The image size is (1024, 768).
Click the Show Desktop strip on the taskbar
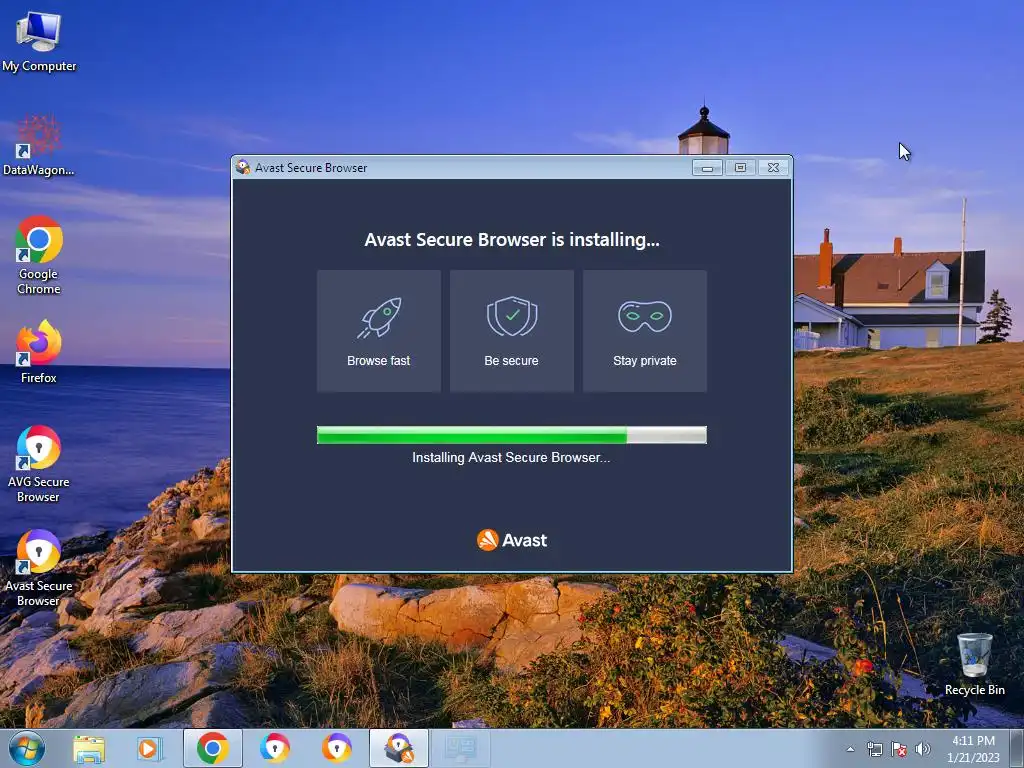pos(1016,748)
